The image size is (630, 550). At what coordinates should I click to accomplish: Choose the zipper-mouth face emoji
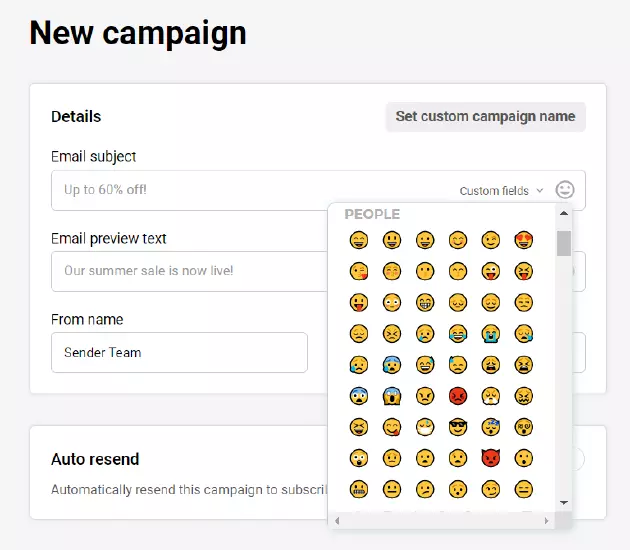[x=359, y=489]
